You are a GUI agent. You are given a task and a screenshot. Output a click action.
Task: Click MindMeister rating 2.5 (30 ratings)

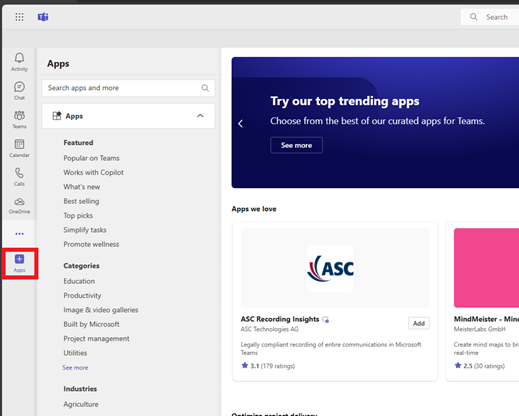480,366
